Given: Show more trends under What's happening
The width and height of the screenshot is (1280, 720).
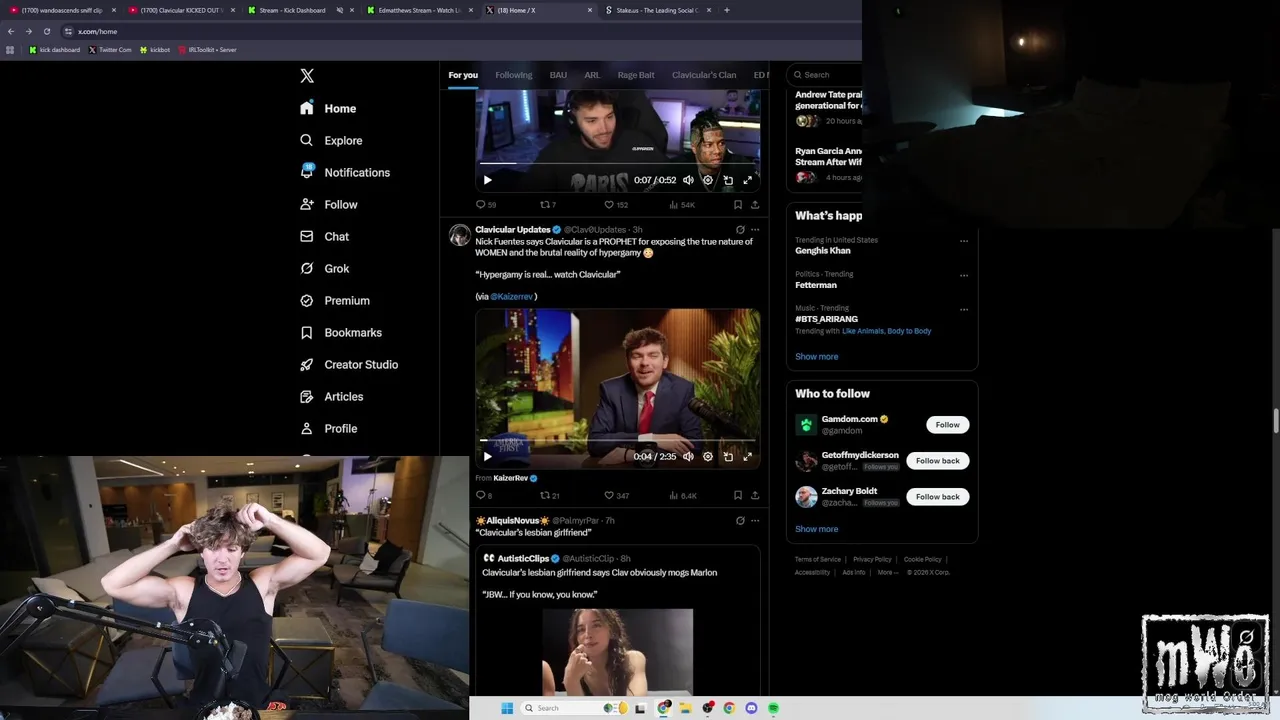Looking at the screenshot, I should (x=817, y=356).
